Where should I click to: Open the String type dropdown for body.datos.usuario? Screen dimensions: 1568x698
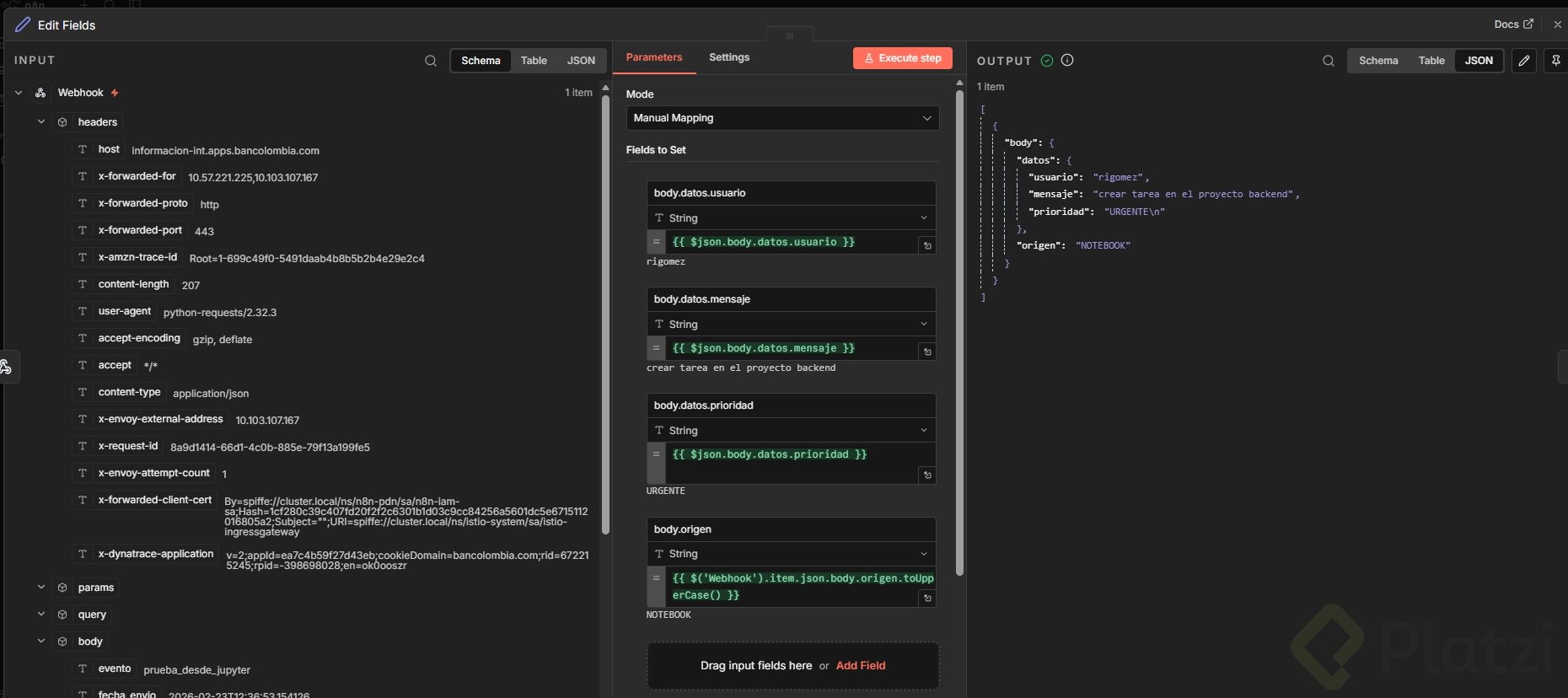click(x=791, y=217)
